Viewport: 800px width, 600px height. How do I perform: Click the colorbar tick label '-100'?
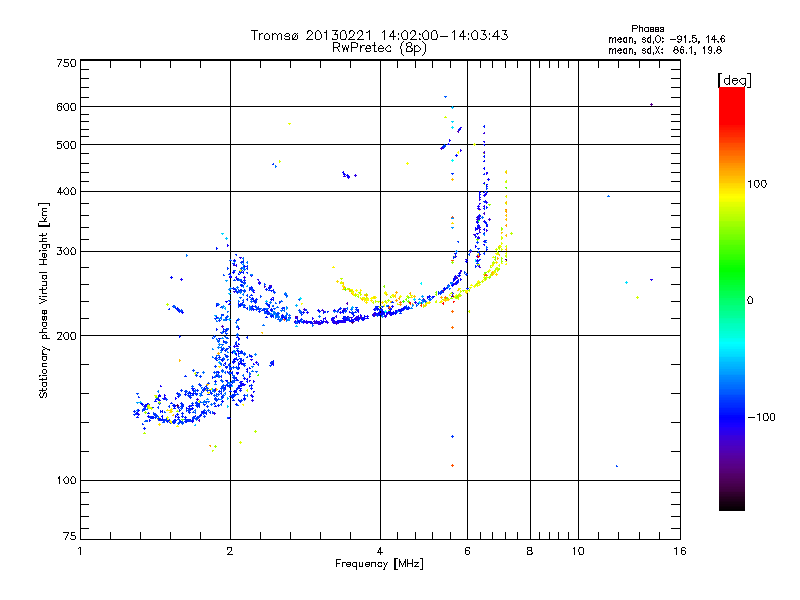761,417
